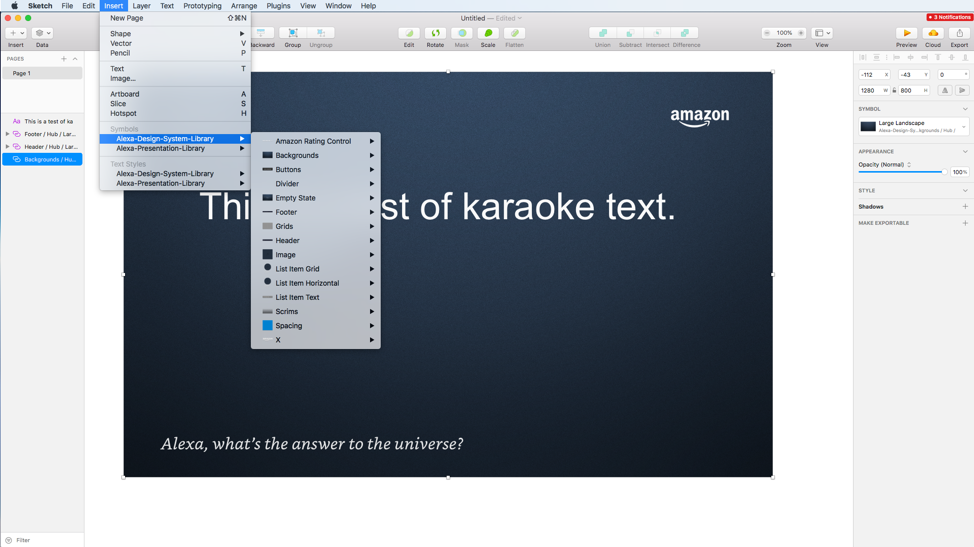Image resolution: width=974 pixels, height=547 pixels.
Task: Open Scrims submenu
Action: tap(316, 311)
